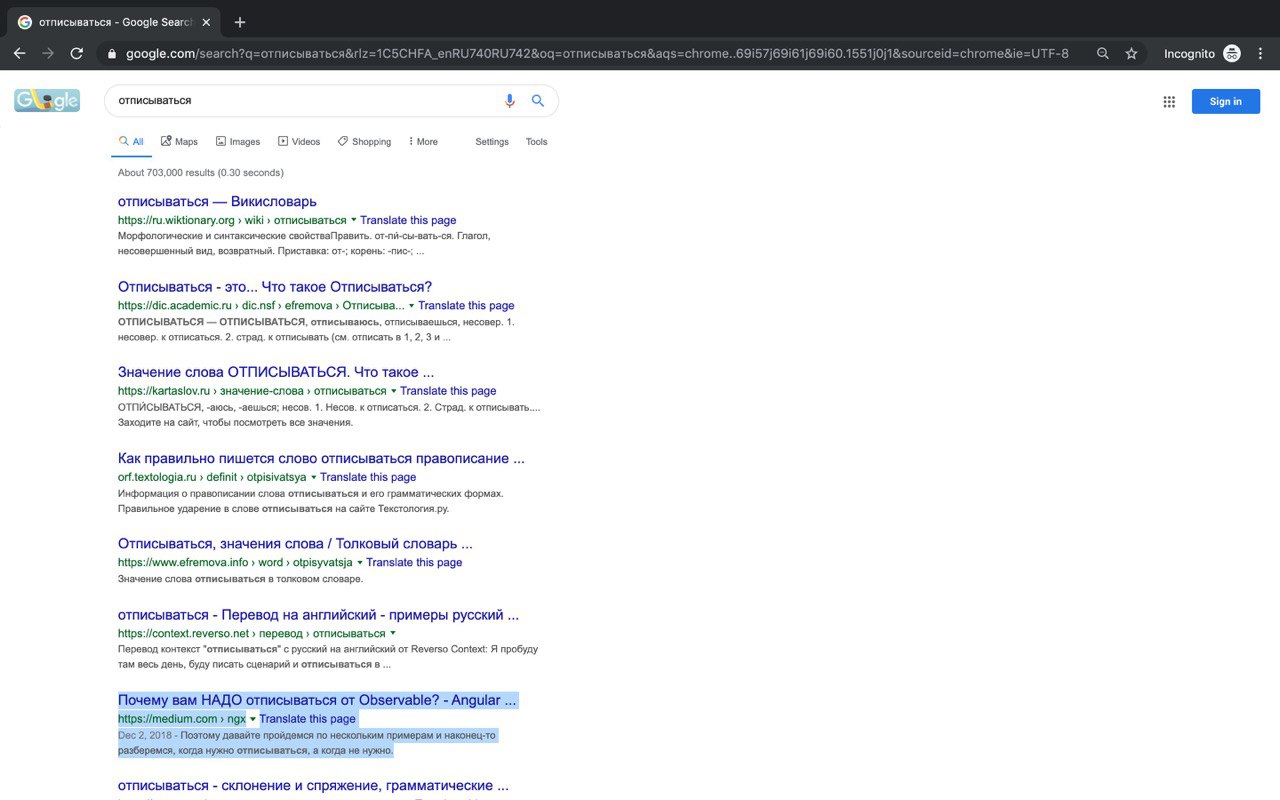Open 'Значение слова ОТПИСЫВАТЬСЯ' result
This screenshot has width=1280, height=800.
[x=276, y=373]
